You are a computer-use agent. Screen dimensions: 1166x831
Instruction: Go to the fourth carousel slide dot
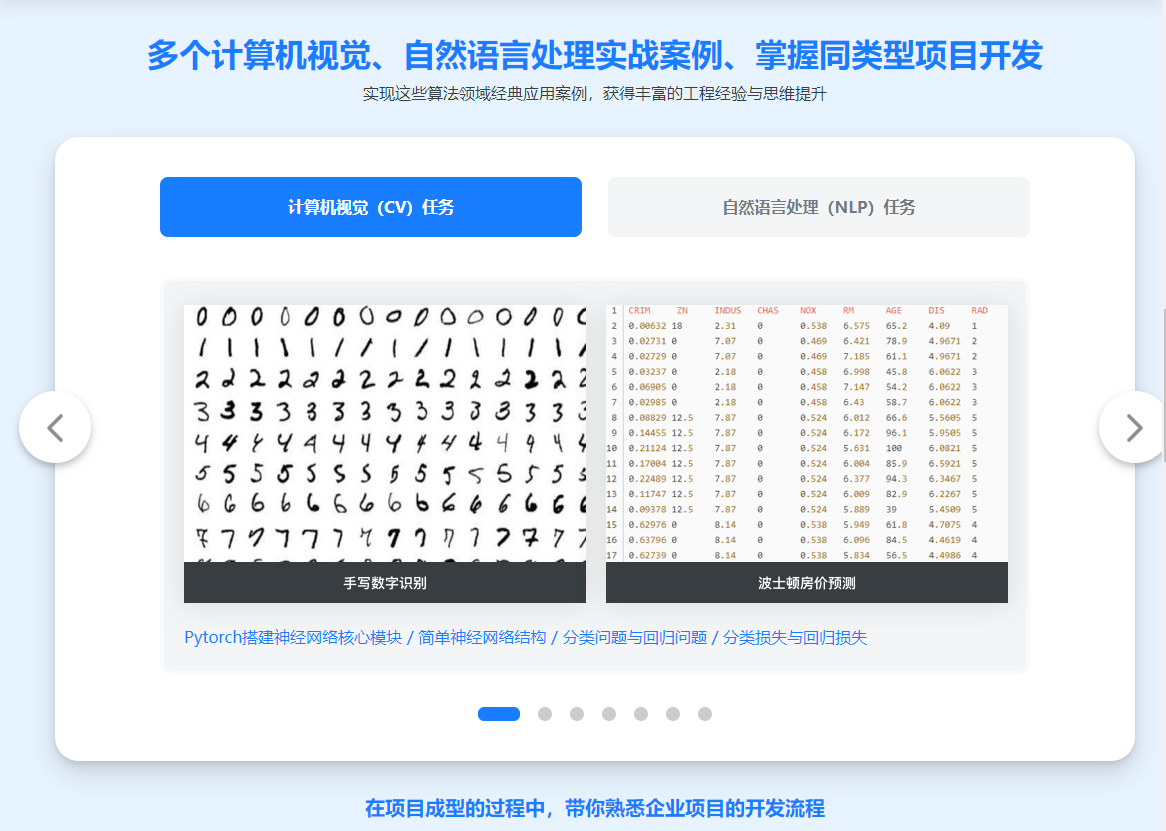click(x=609, y=714)
